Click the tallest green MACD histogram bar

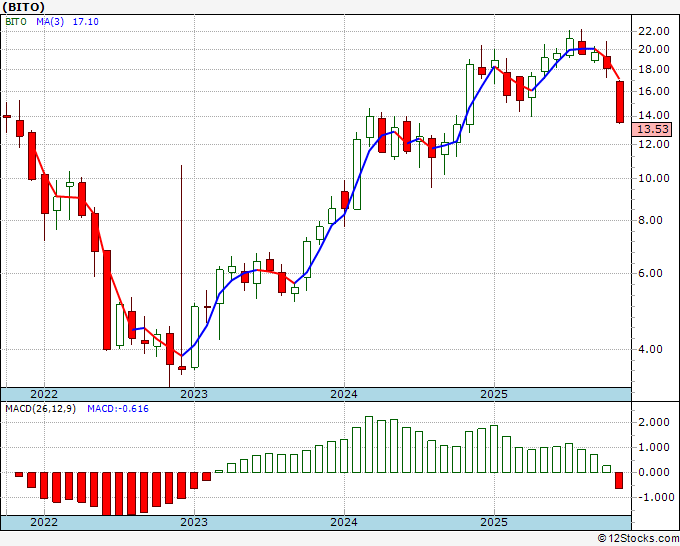(369, 445)
